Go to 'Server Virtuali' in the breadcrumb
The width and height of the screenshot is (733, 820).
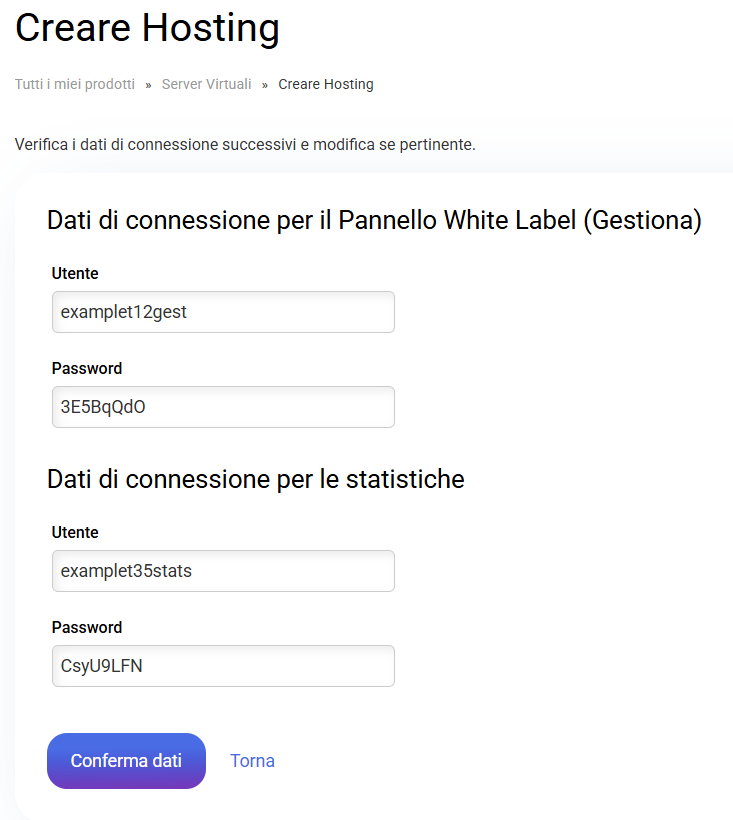[206, 84]
